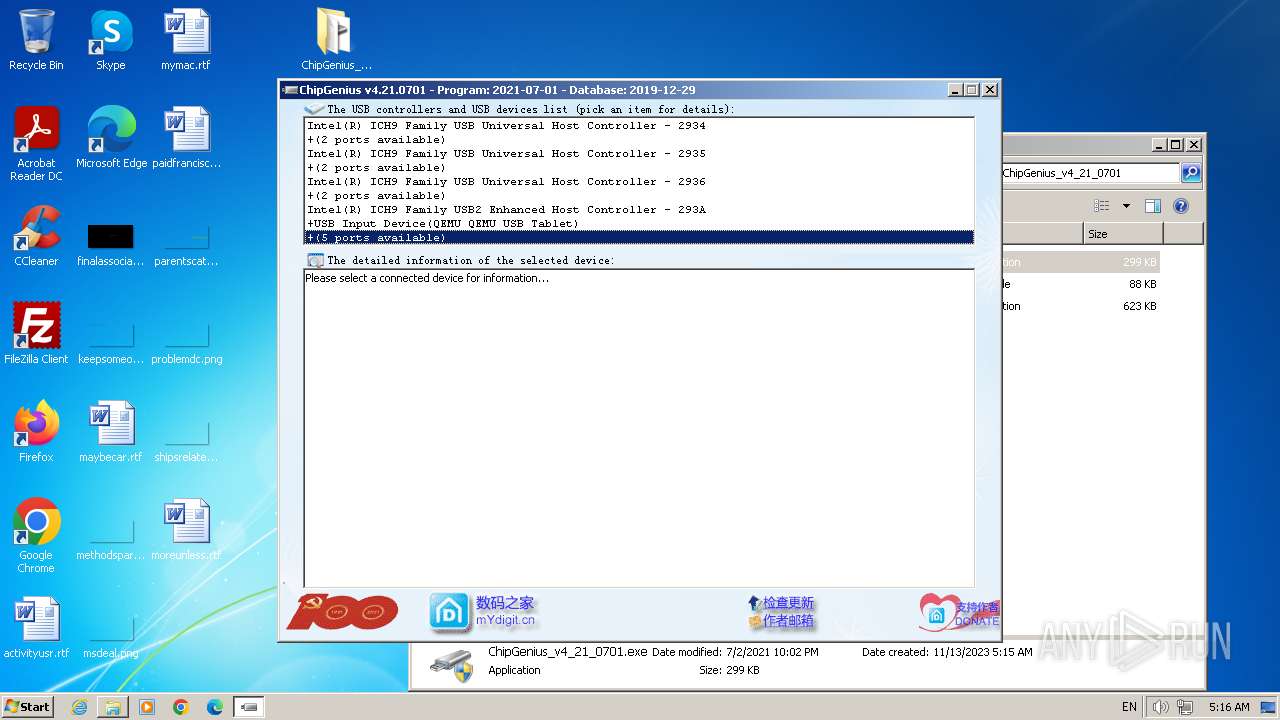Select '2 ports available' under controller 2934
Viewport: 1280px width, 720px height.
(638, 140)
